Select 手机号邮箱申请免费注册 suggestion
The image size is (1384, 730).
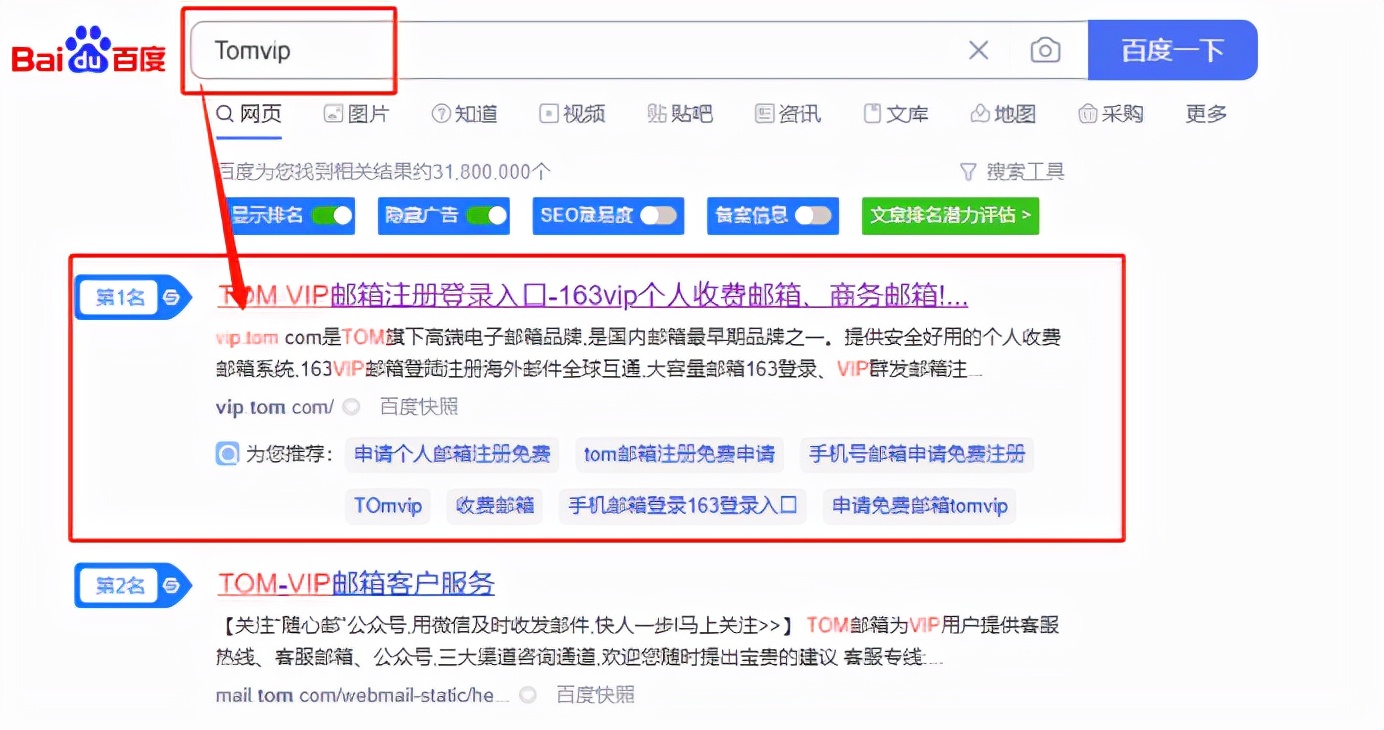coord(917,454)
